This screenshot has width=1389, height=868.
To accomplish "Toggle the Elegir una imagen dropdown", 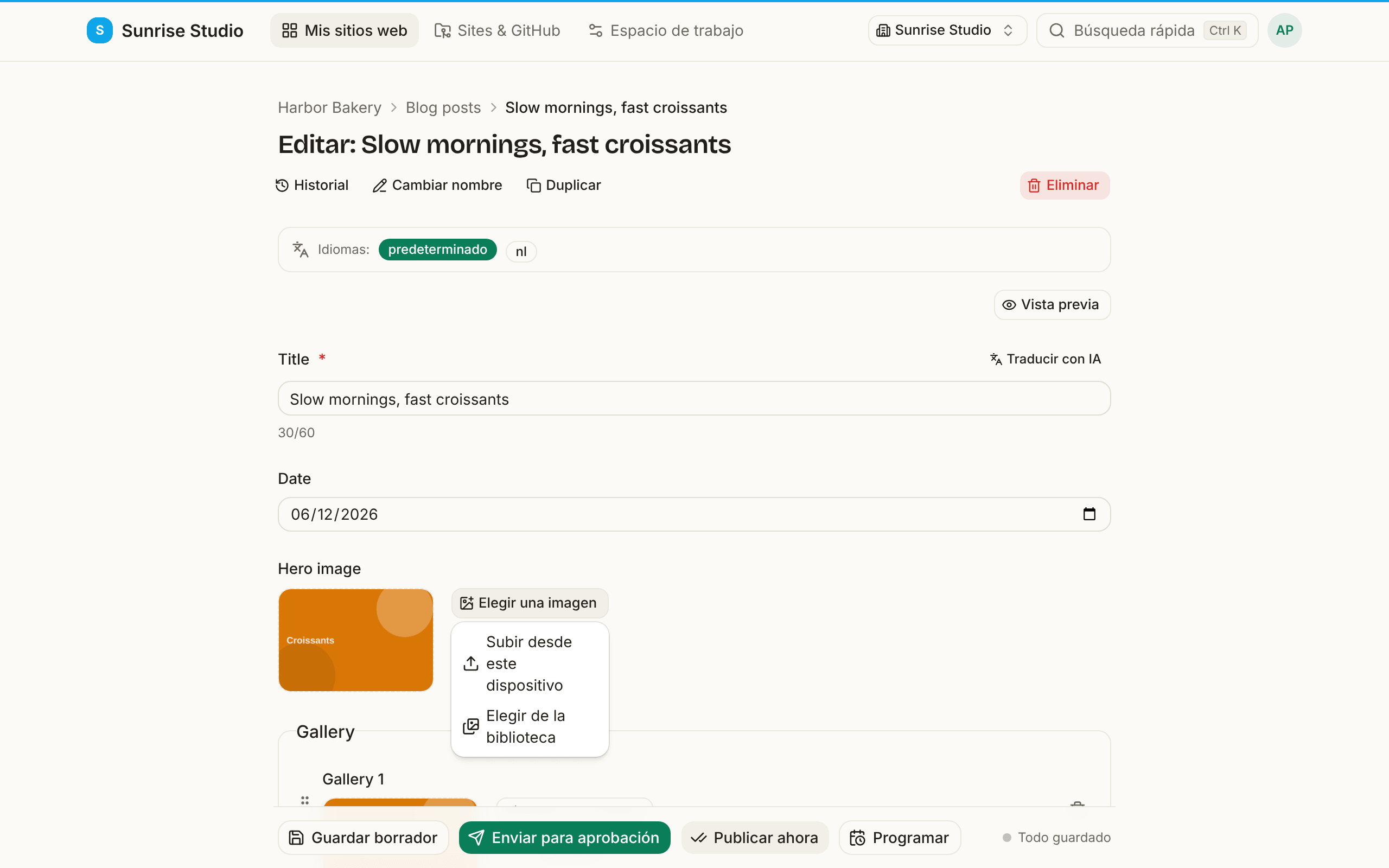I will click(x=529, y=603).
